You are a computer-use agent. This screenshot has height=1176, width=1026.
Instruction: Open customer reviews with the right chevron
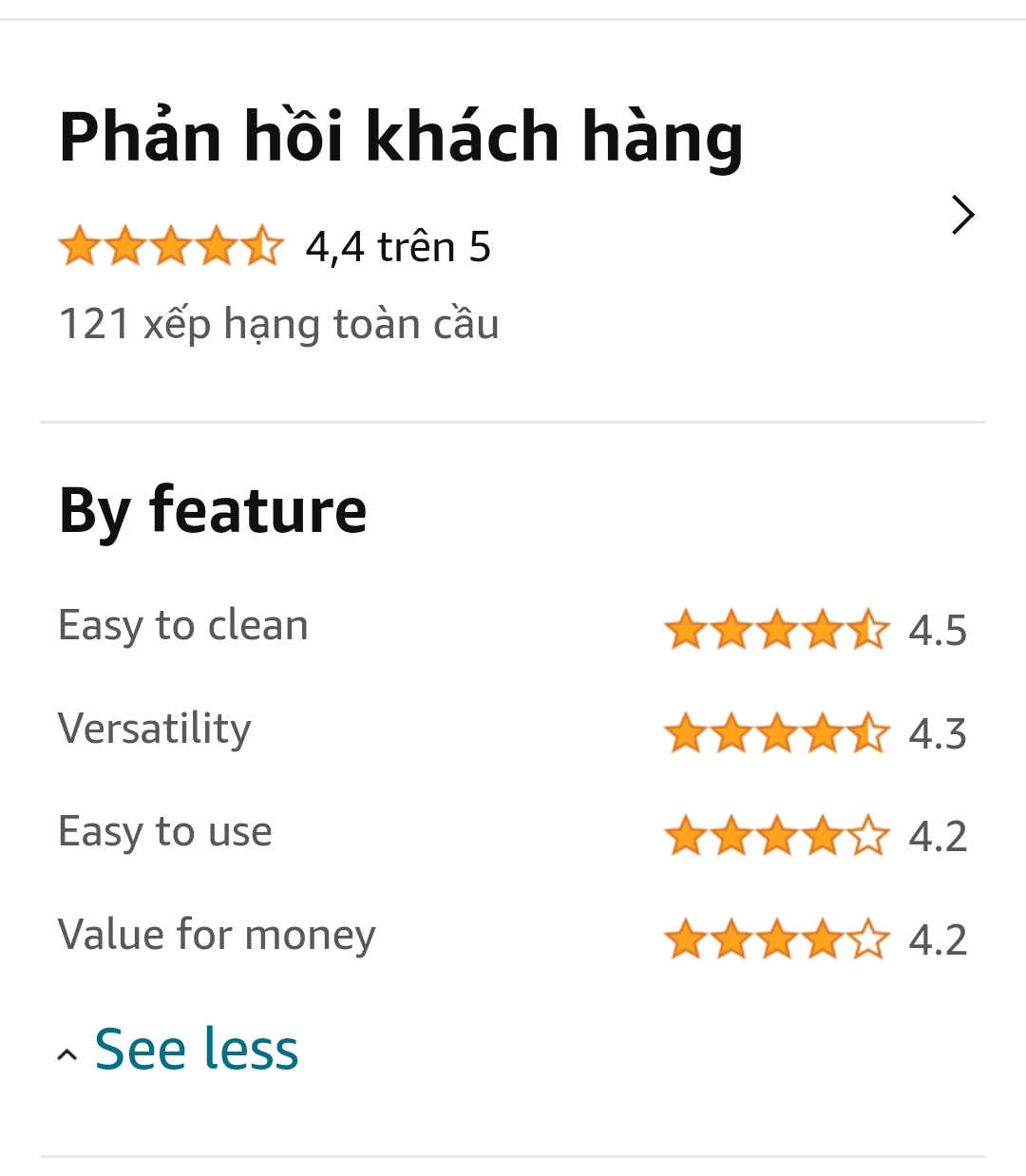[x=962, y=215]
